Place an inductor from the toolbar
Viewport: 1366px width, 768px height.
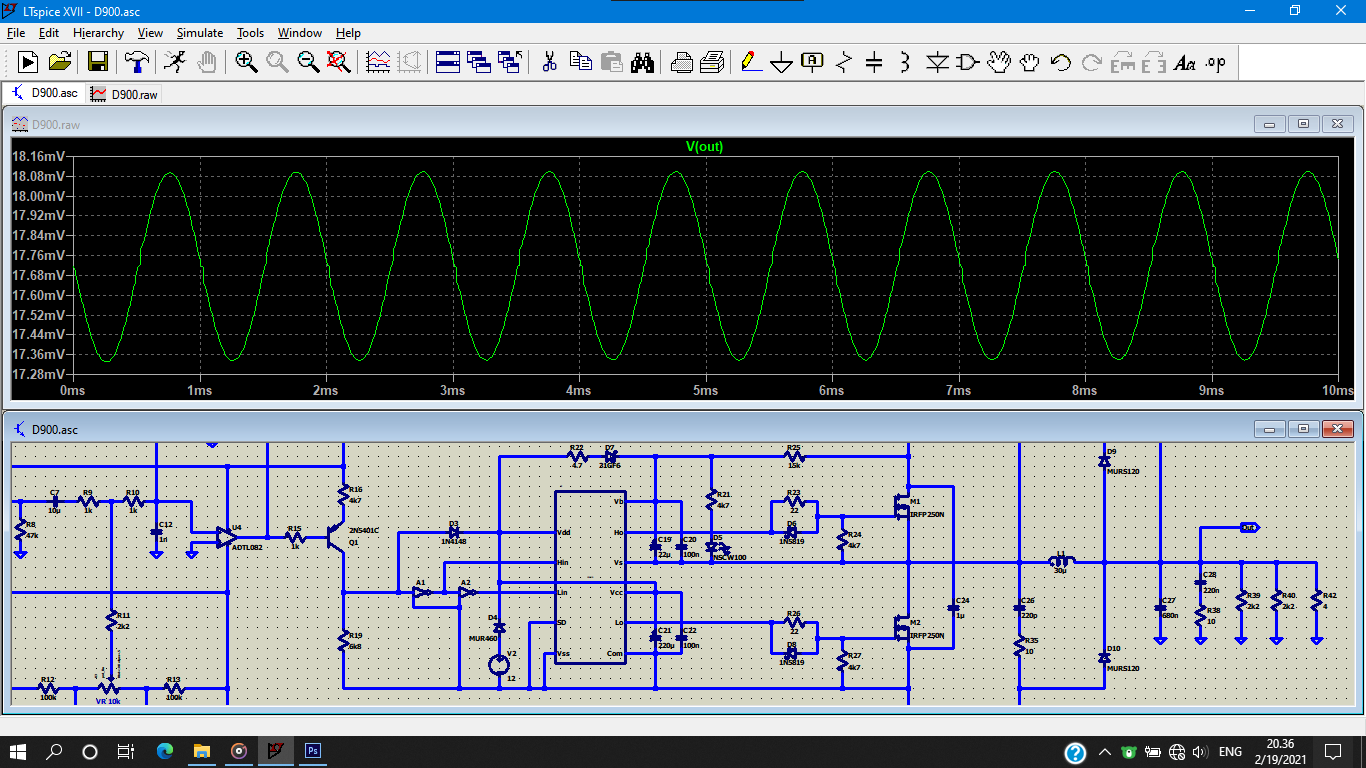pyautogui.click(x=906, y=62)
